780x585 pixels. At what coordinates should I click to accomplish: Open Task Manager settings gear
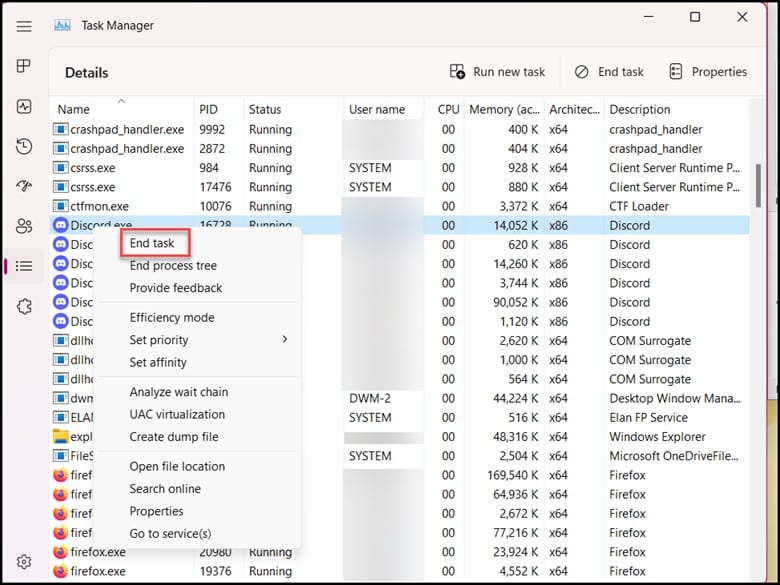tap(24, 563)
